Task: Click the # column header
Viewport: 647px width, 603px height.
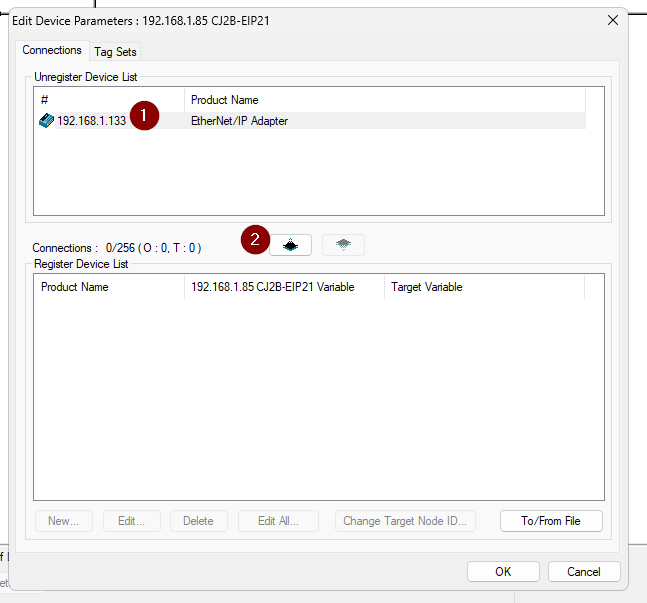Action: (109, 100)
